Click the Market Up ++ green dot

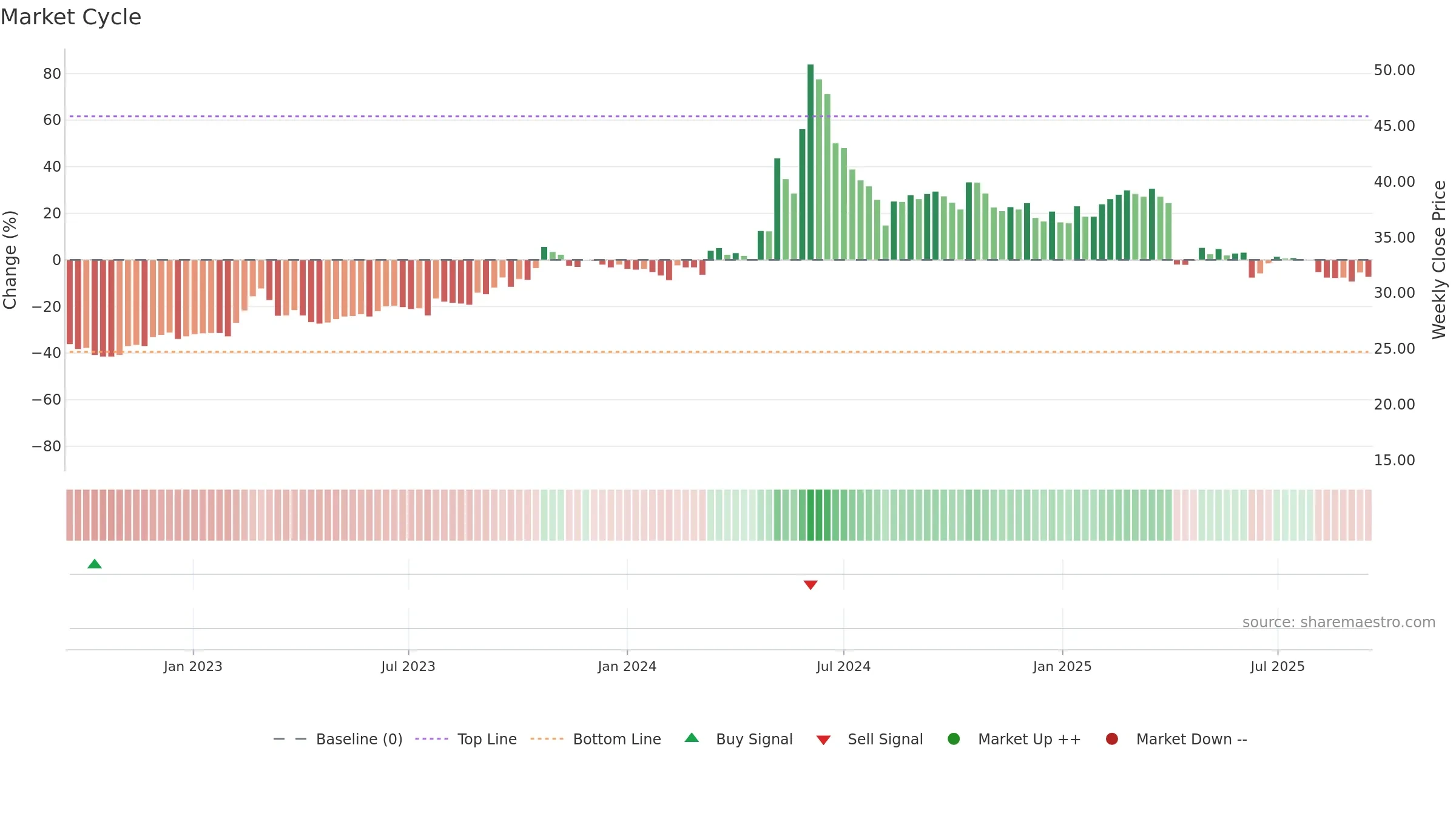[954, 739]
